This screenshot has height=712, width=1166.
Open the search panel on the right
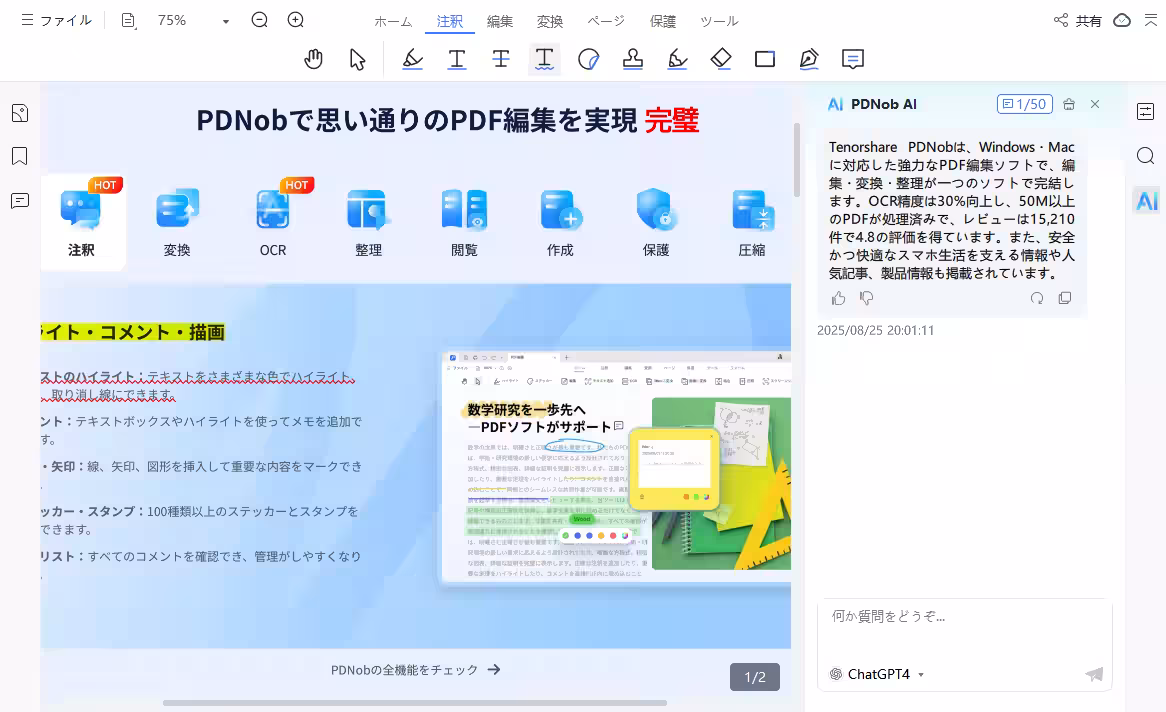click(x=1145, y=156)
